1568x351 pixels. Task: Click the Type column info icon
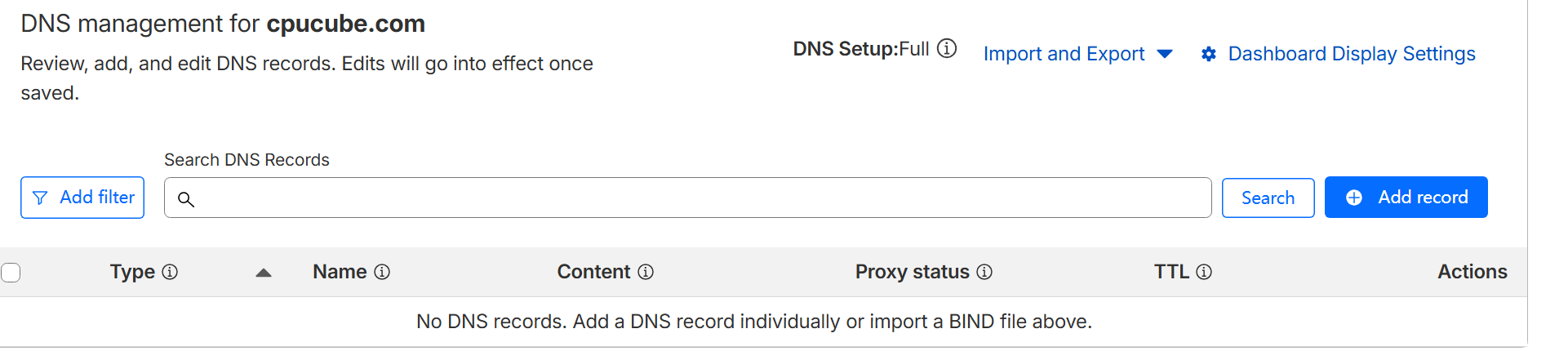coord(170,272)
